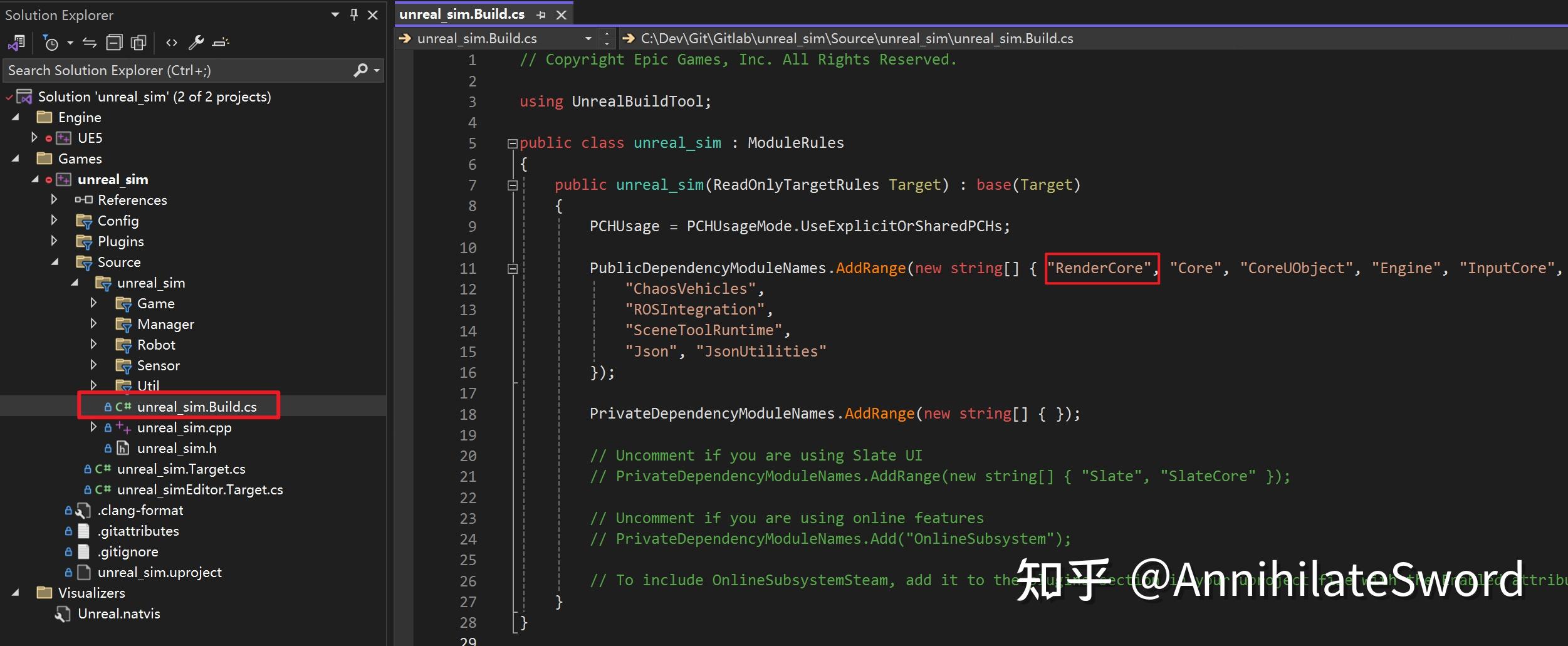Pin the unreal_sim.Build.cs tab

[x=541, y=14]
